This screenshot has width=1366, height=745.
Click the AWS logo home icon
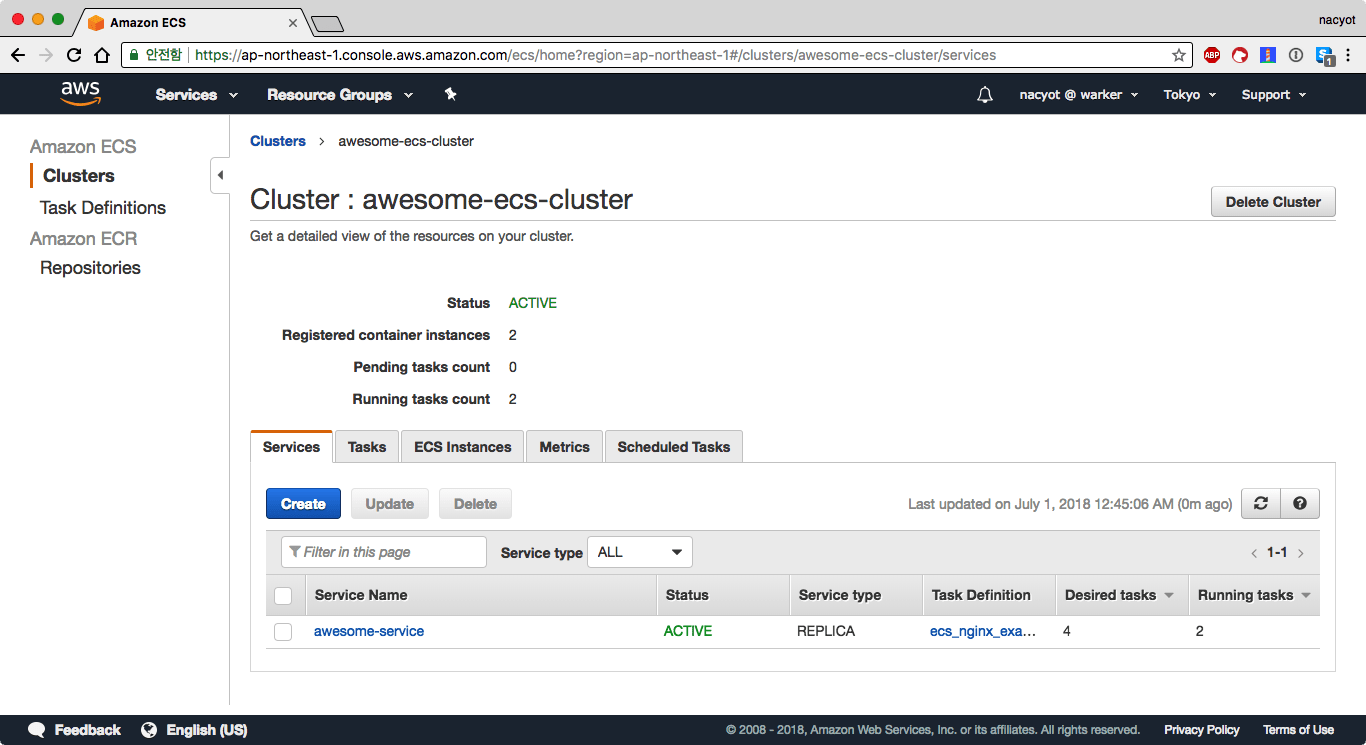point(80,94)
